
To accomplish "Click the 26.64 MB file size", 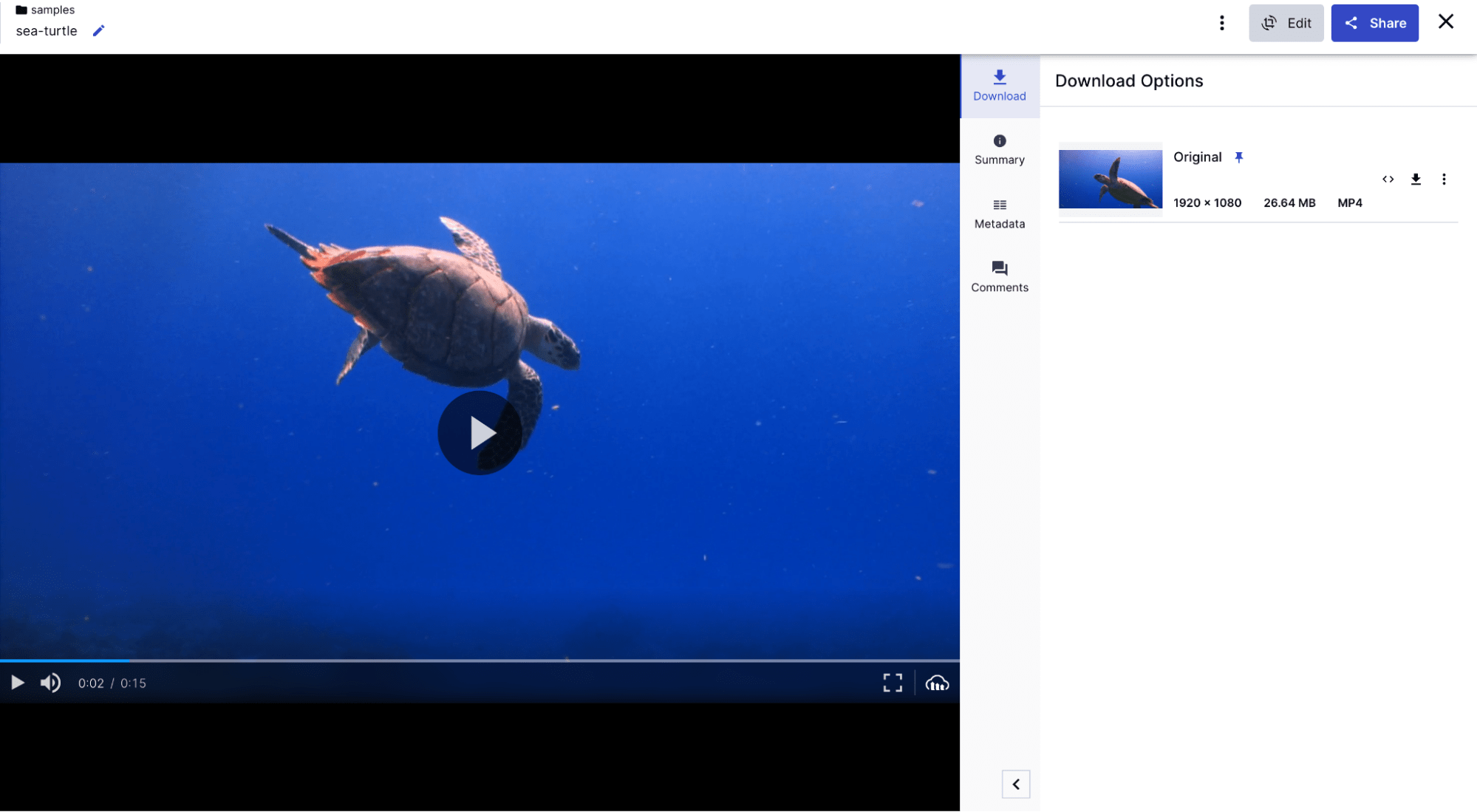I will coord(1289,202).
